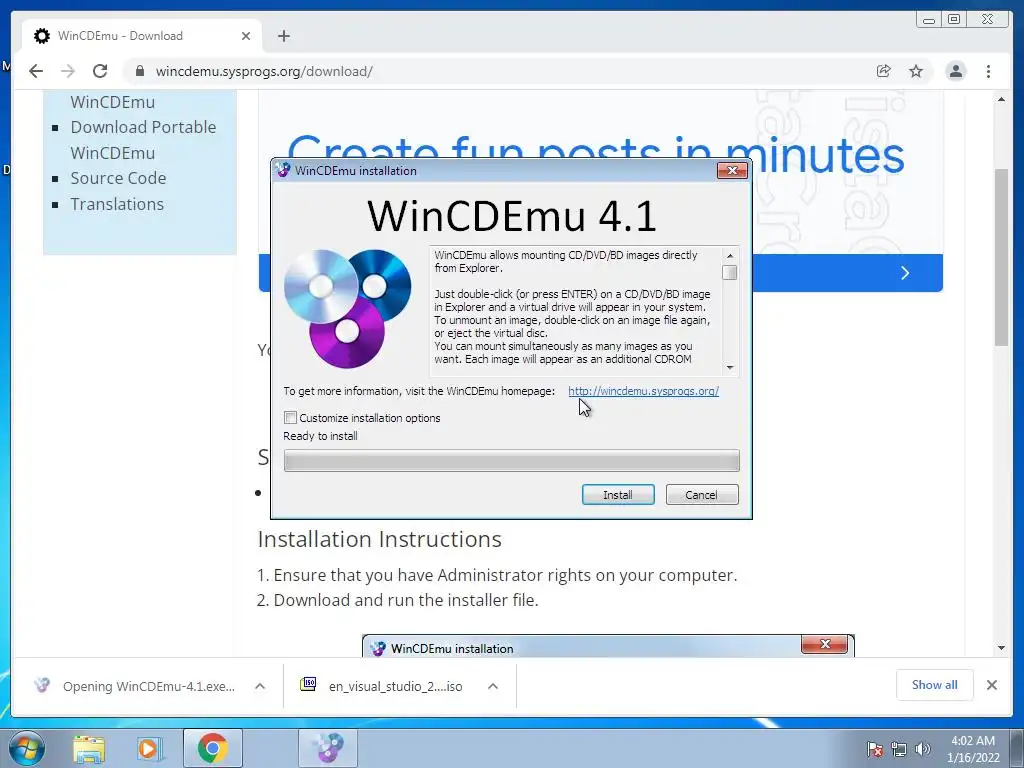This screenshot has width=1024, height=768.
Task: Open the Chrome profile avatar
Action: 955,71
